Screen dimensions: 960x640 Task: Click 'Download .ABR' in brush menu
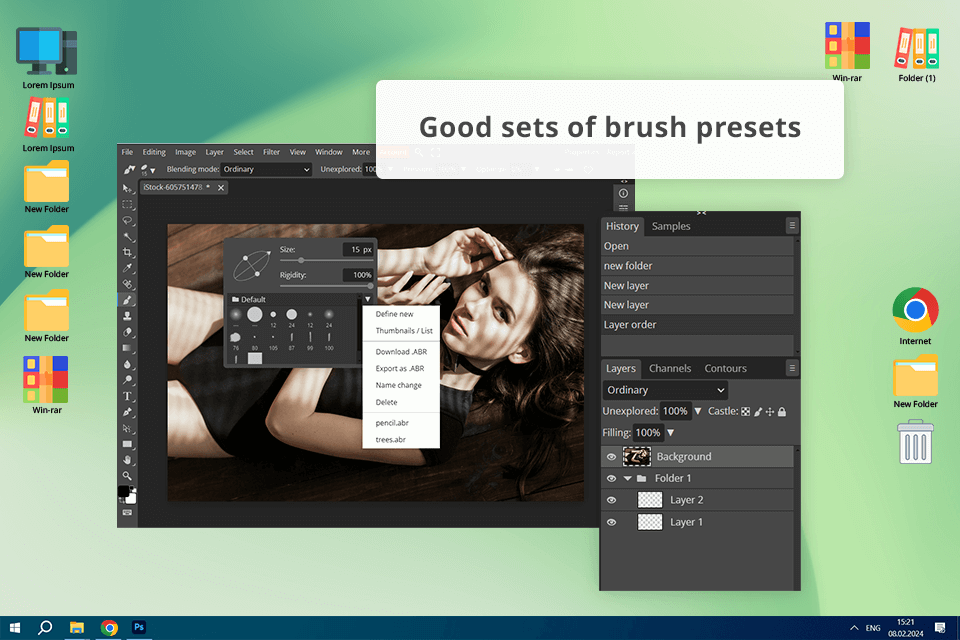point(399,352)
